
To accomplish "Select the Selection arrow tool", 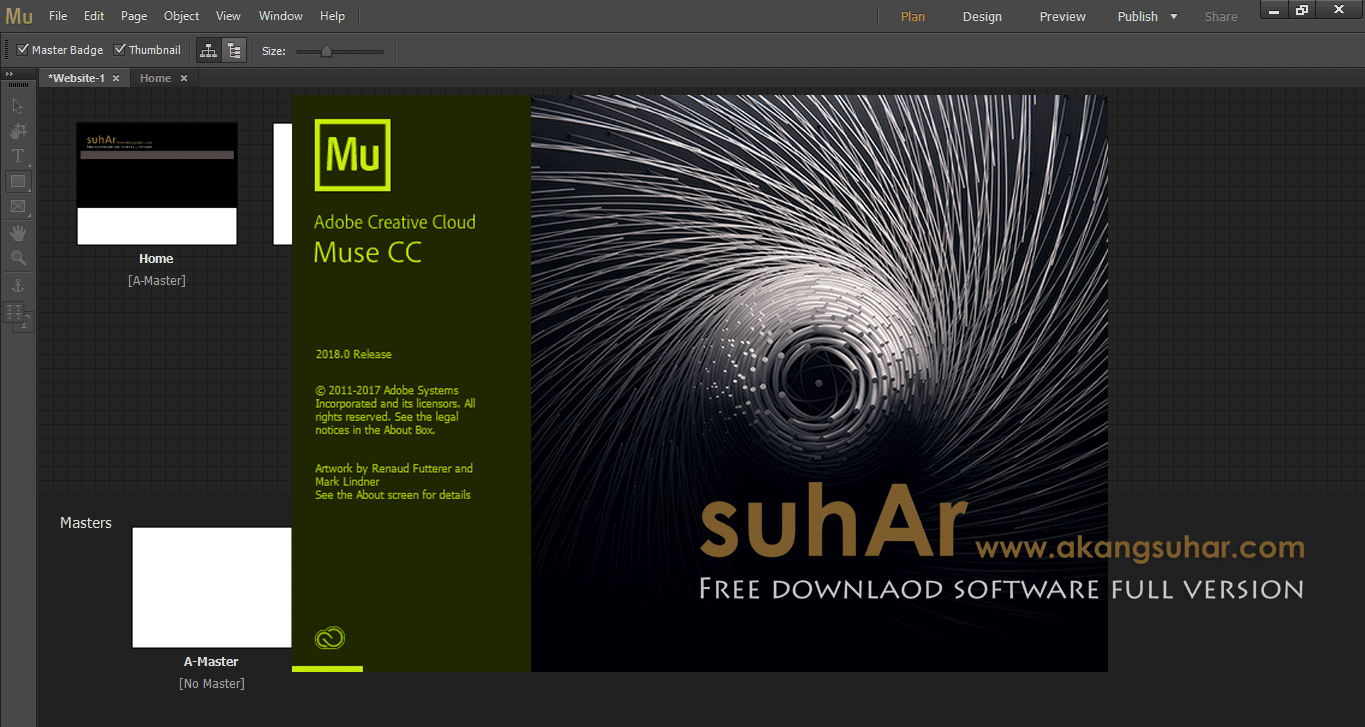I will click(x=18, y=105).
